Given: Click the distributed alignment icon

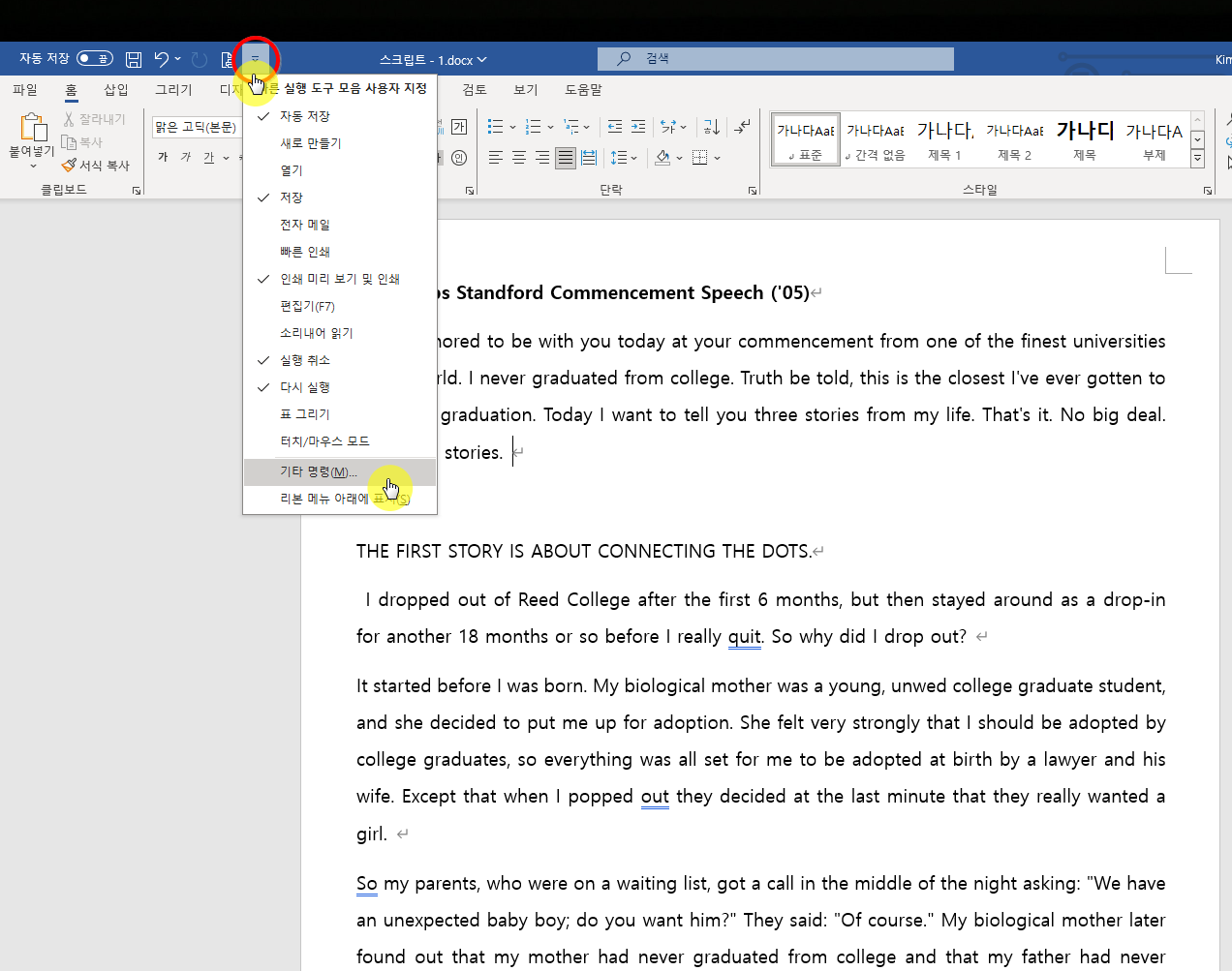Looking at the screenshot, I should click(x=589, y=157).
